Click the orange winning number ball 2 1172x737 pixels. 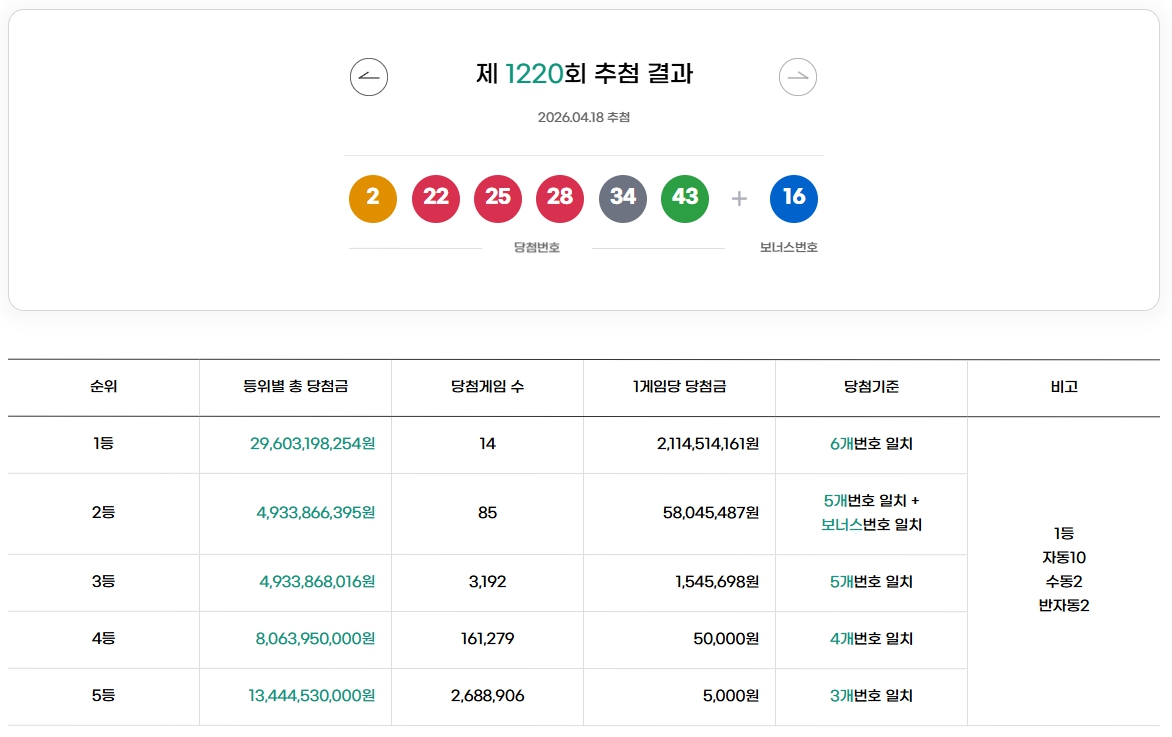372,198
